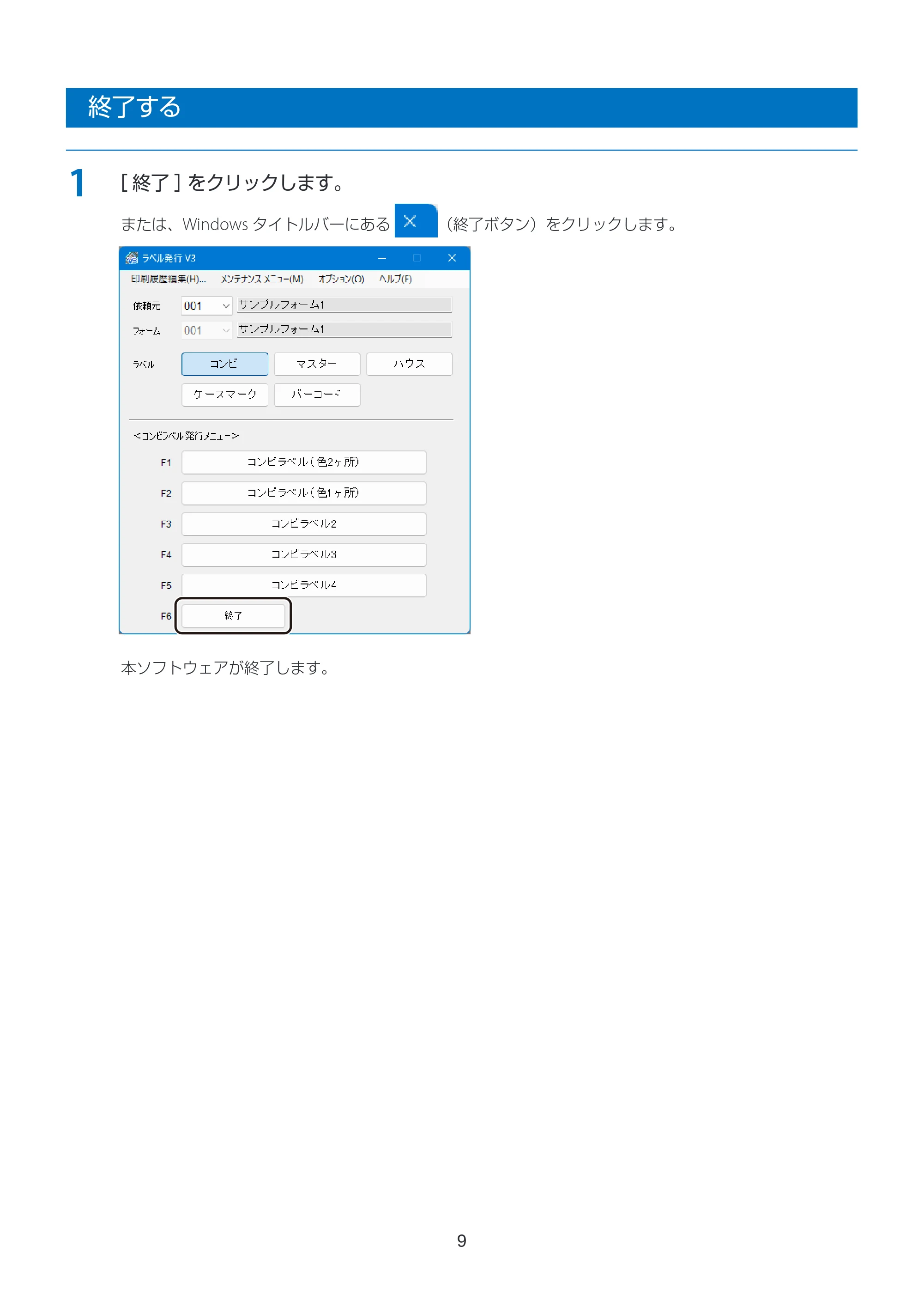The width and height of the screenshot is (924, 1307).
Task: Click the F3 shortcut label
Action: (x=166, y=524)
